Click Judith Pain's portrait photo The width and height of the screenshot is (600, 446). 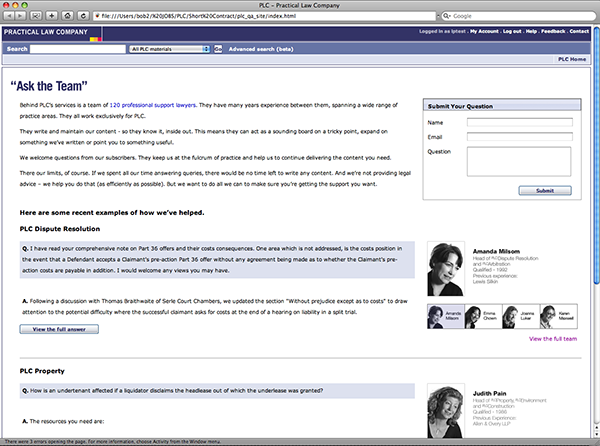pyautogui.click(x=446, y=410)
